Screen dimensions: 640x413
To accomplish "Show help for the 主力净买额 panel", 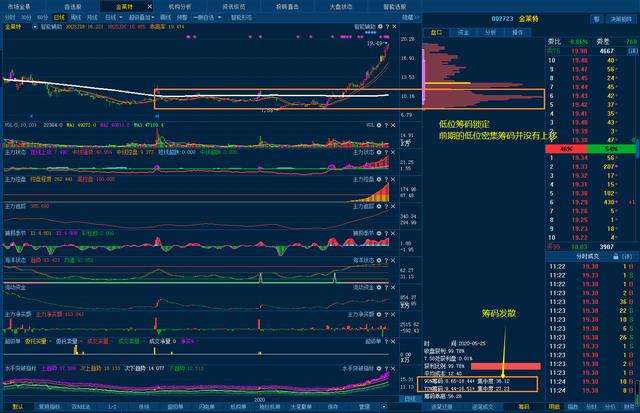I will click(x=386, y=315).
